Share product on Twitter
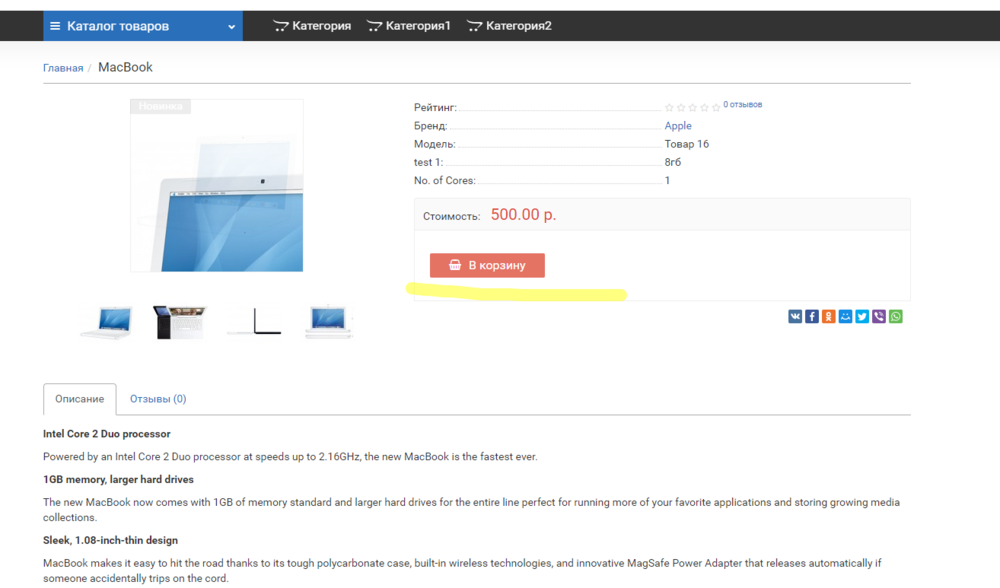 pyautogui.click(x=862, y=317)
